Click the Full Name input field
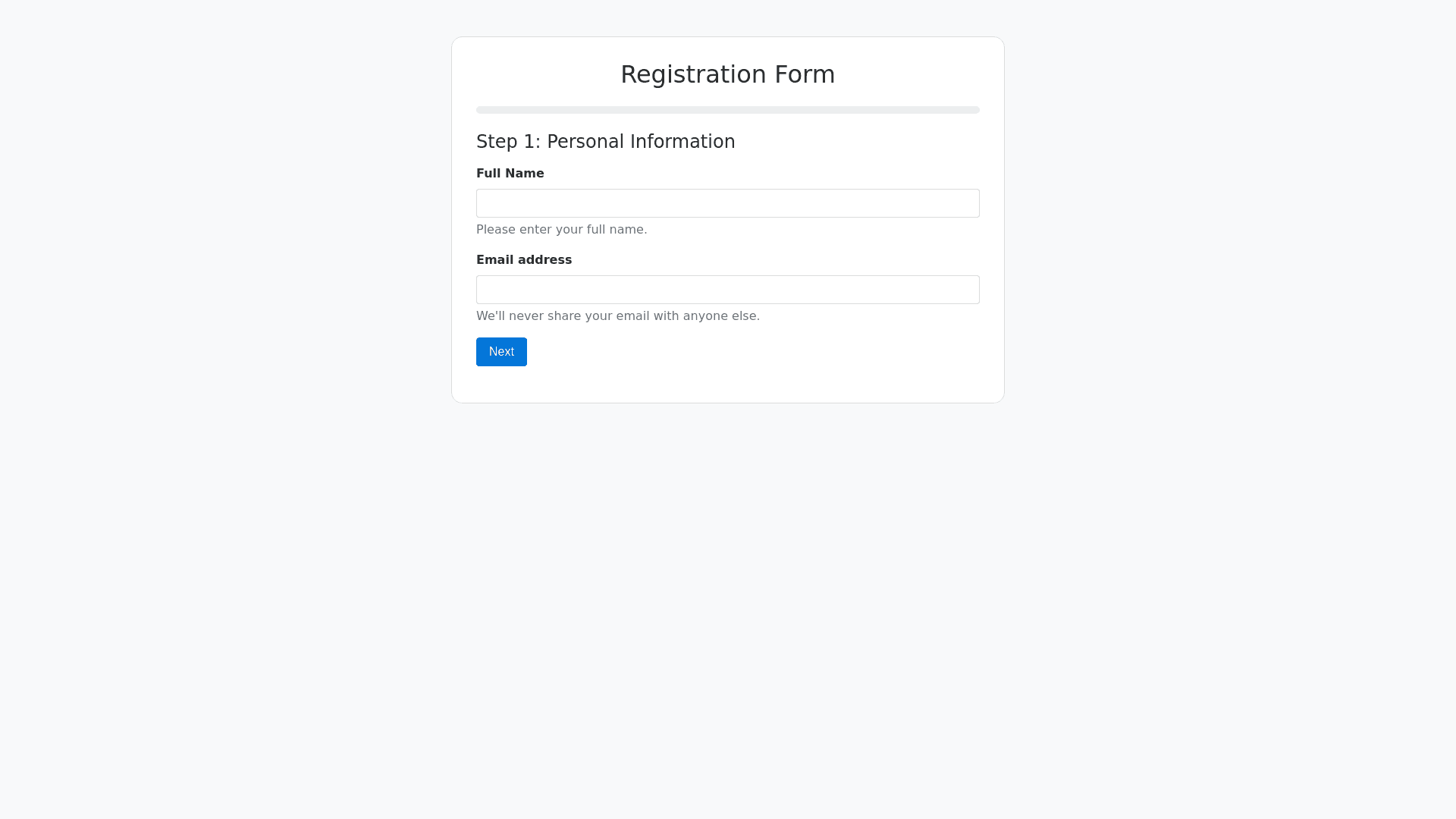This screenshot has height=819, width=1456. point(728,203)
